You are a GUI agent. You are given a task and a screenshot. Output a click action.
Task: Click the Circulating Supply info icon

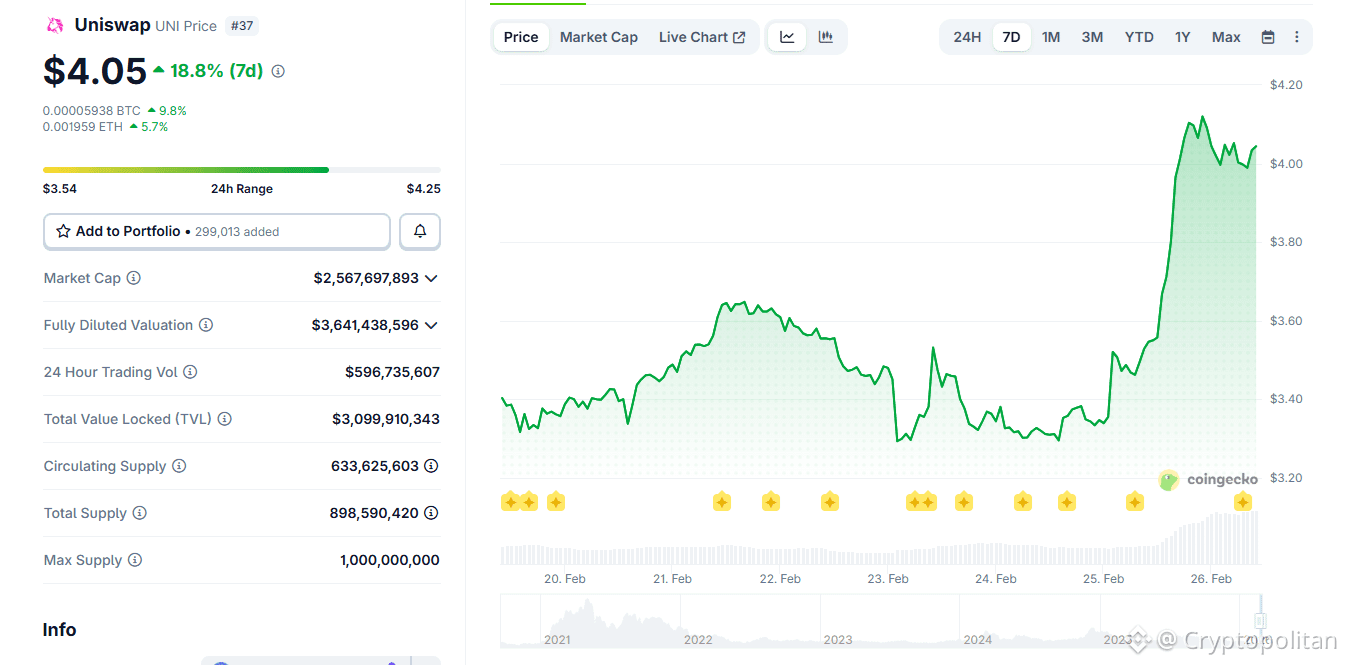(x=179, y=466)
